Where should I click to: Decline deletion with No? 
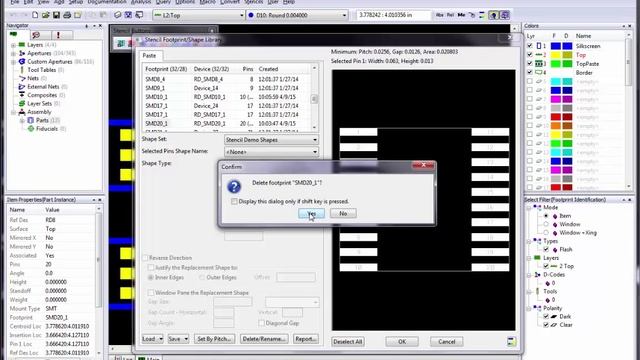343,213
